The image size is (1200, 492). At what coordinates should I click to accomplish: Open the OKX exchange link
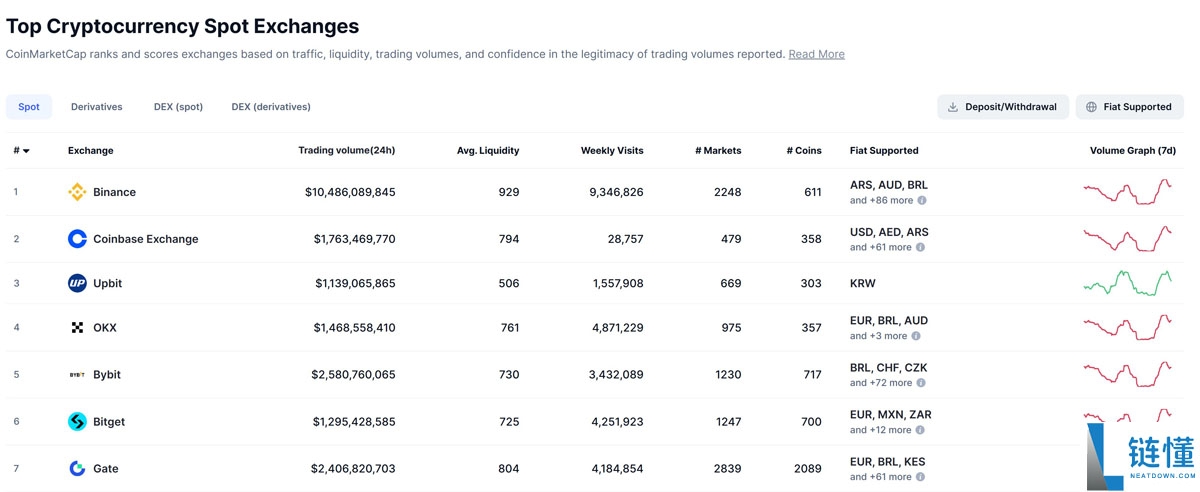point(105,328)
